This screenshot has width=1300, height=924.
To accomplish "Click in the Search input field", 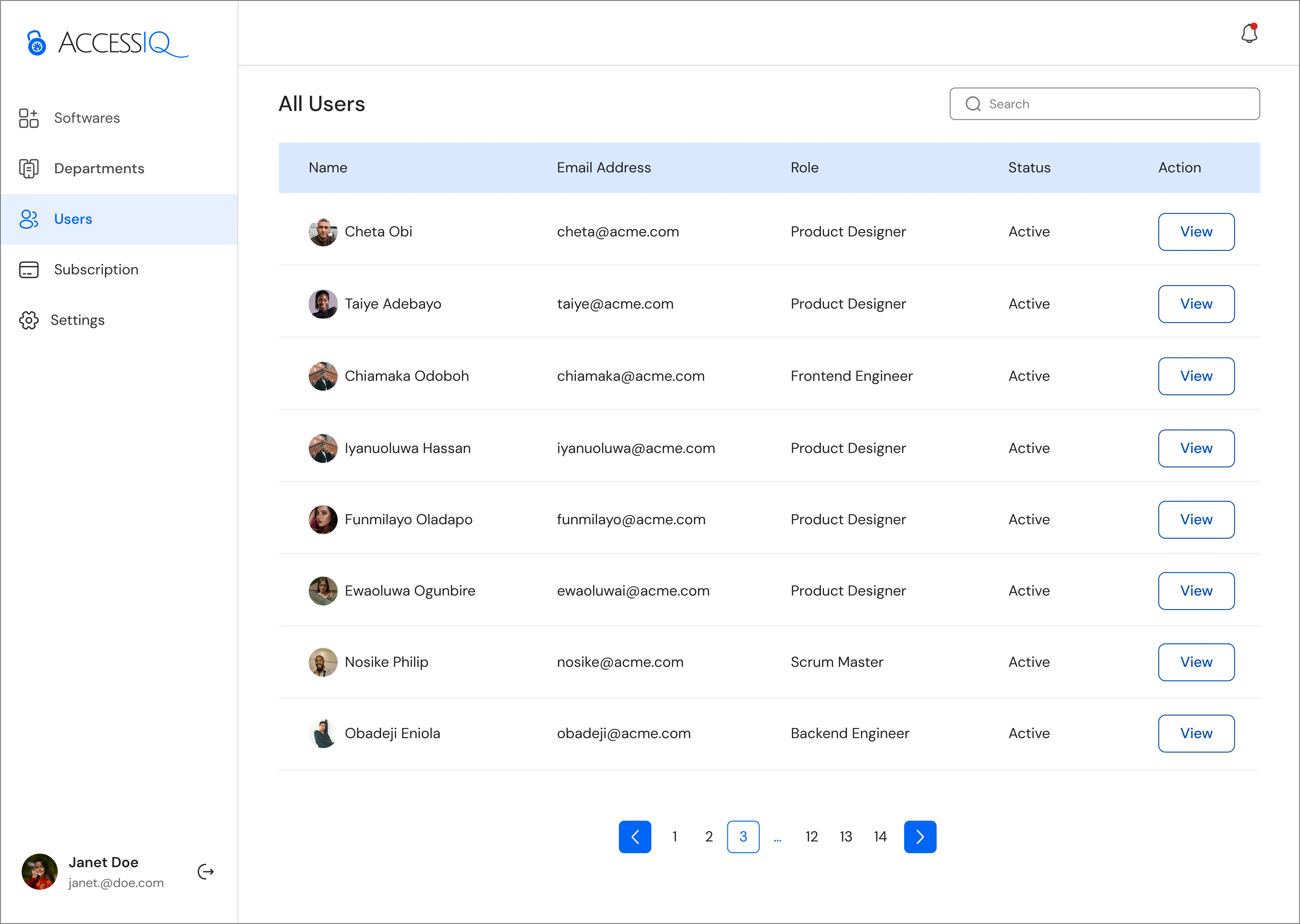I will click(x=1116, y=104).
